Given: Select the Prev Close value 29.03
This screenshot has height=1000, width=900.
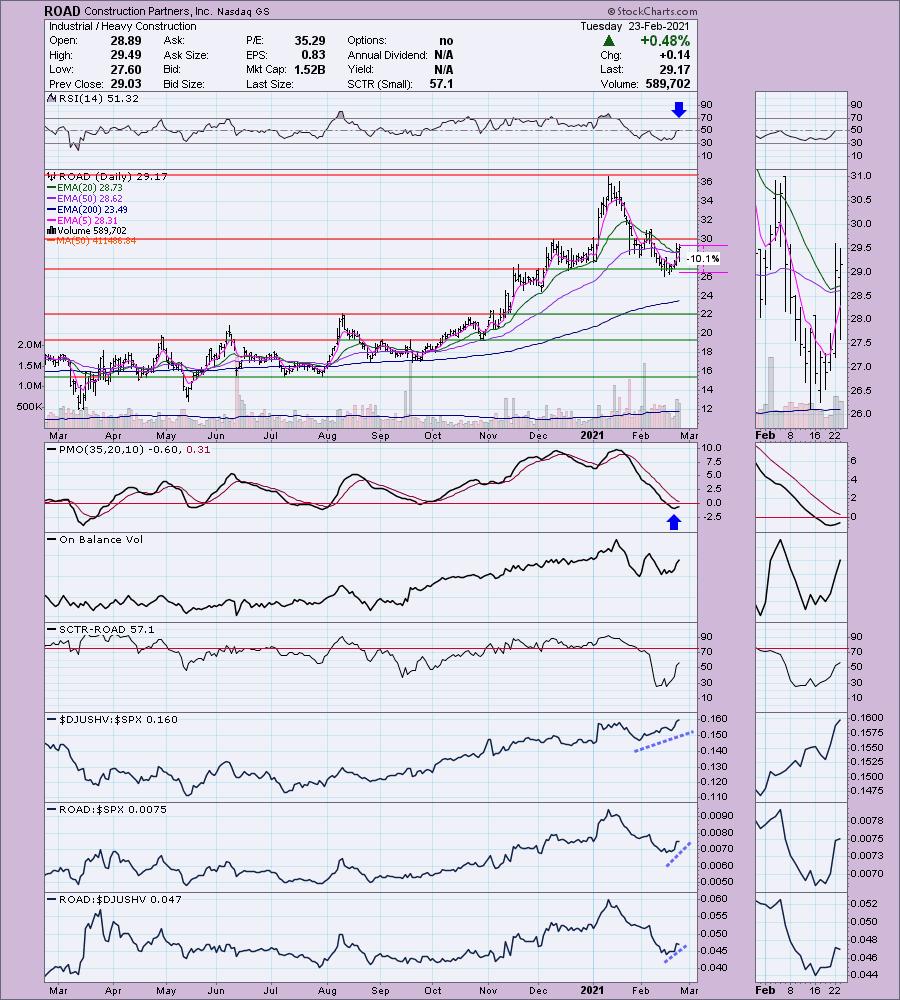Looking at the screenshot, I should (x=126, y=84).
